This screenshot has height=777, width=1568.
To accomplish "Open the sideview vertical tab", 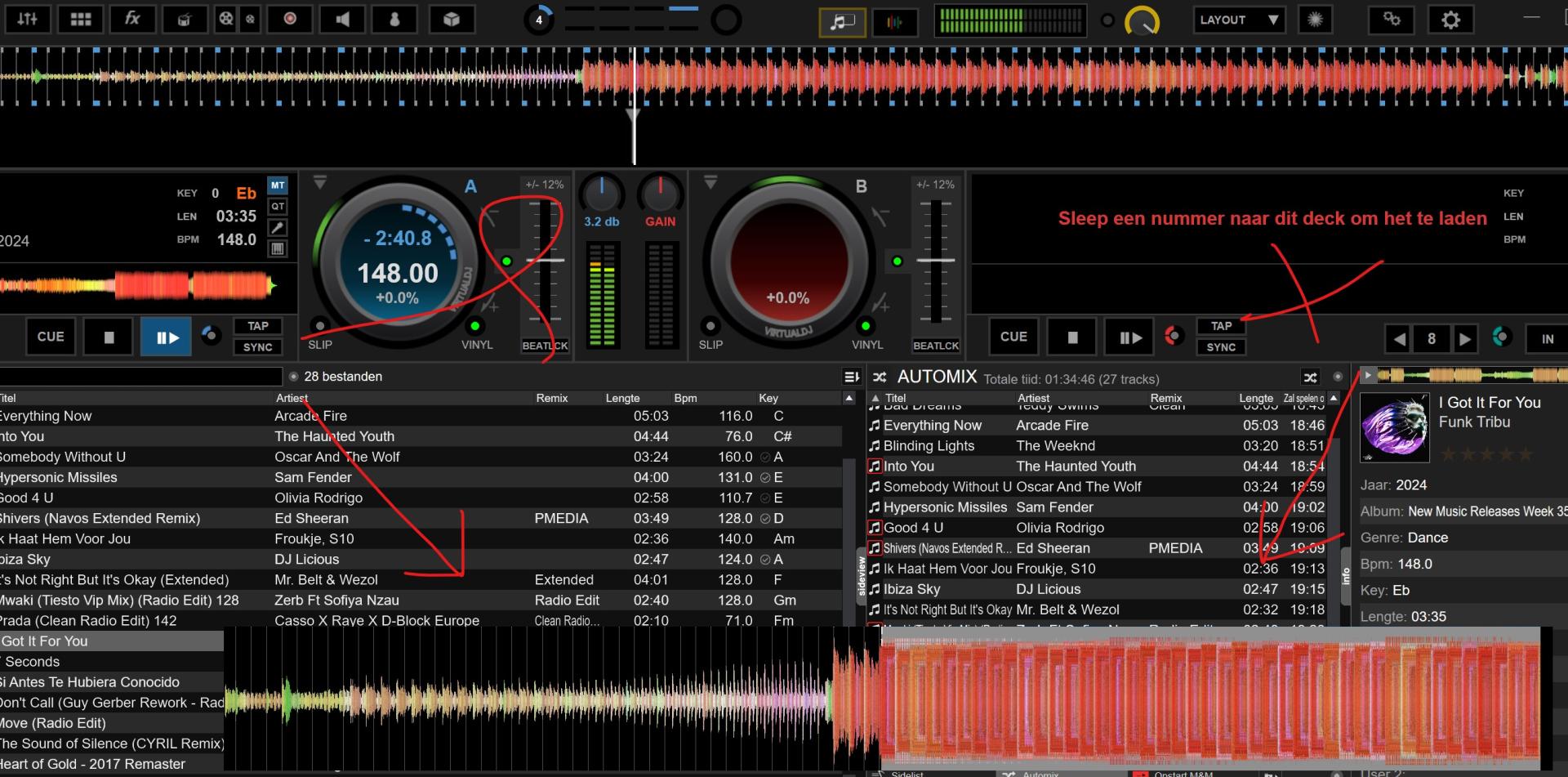I will (861, 577).
